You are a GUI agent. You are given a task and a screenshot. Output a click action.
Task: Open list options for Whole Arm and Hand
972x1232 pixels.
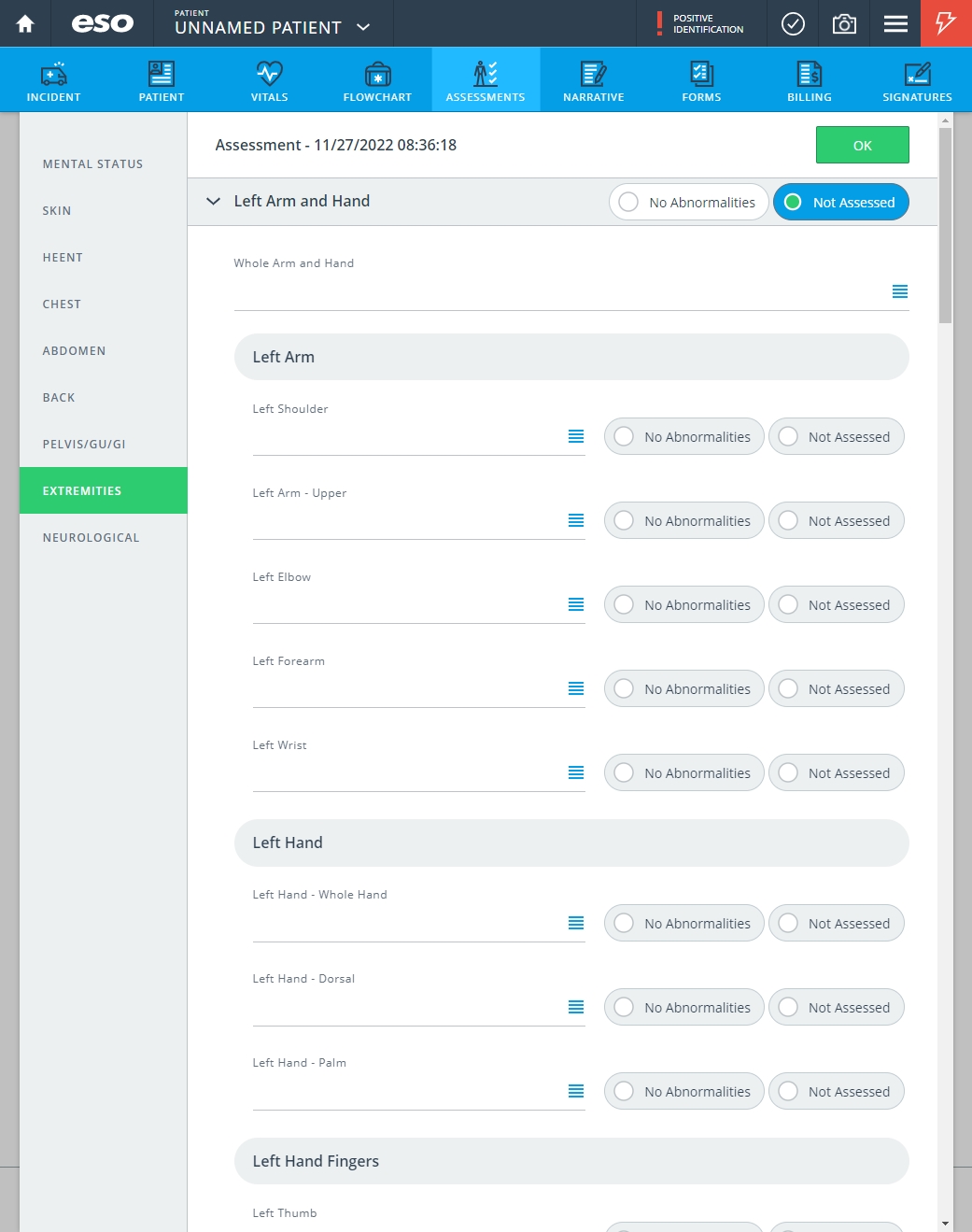point(900,291)
